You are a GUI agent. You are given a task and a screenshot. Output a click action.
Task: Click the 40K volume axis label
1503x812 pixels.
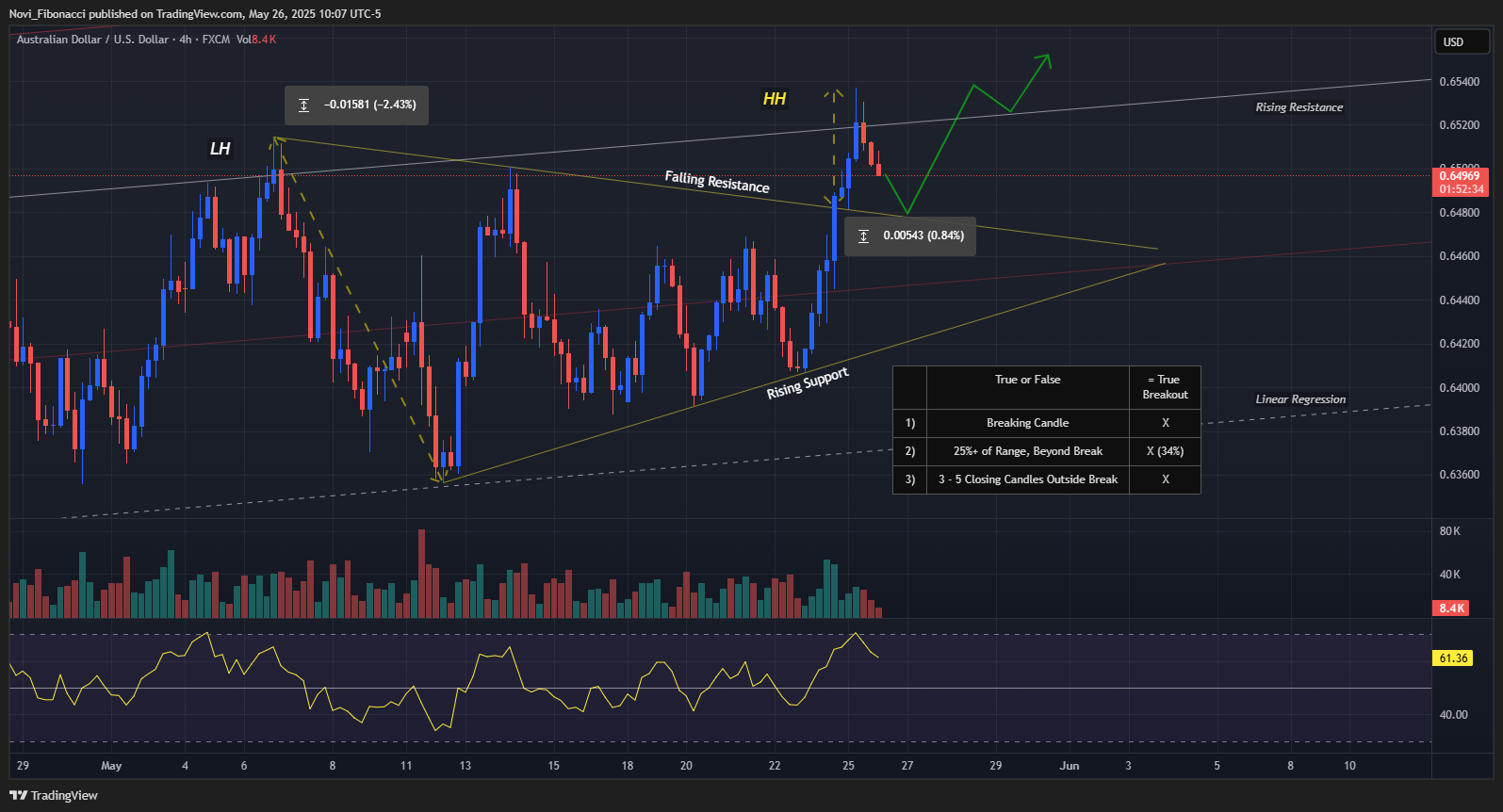tap(1450, 575)
